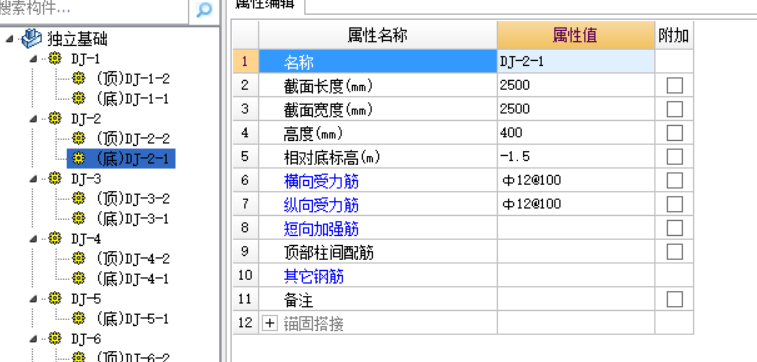The height and width of the screenshot is (362, 757).
Task: Edit the 高度 value 400
Action: (x=575, y=133)
